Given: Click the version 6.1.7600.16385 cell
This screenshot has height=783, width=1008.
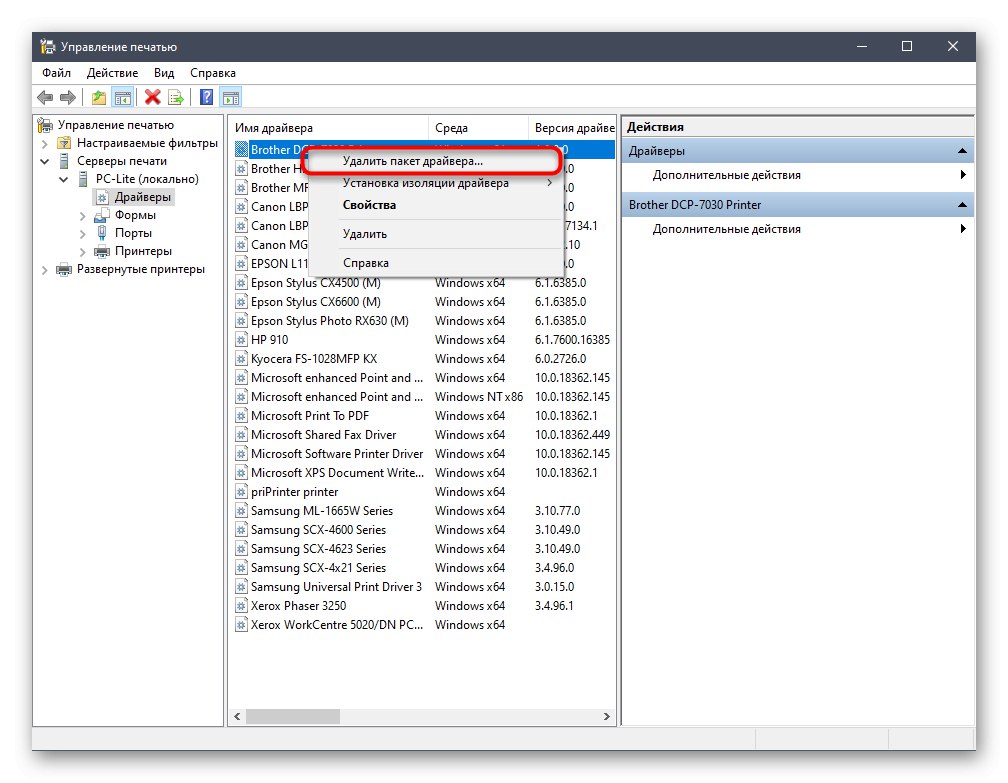Looking at the screenshot, I should tap(572, 339).
